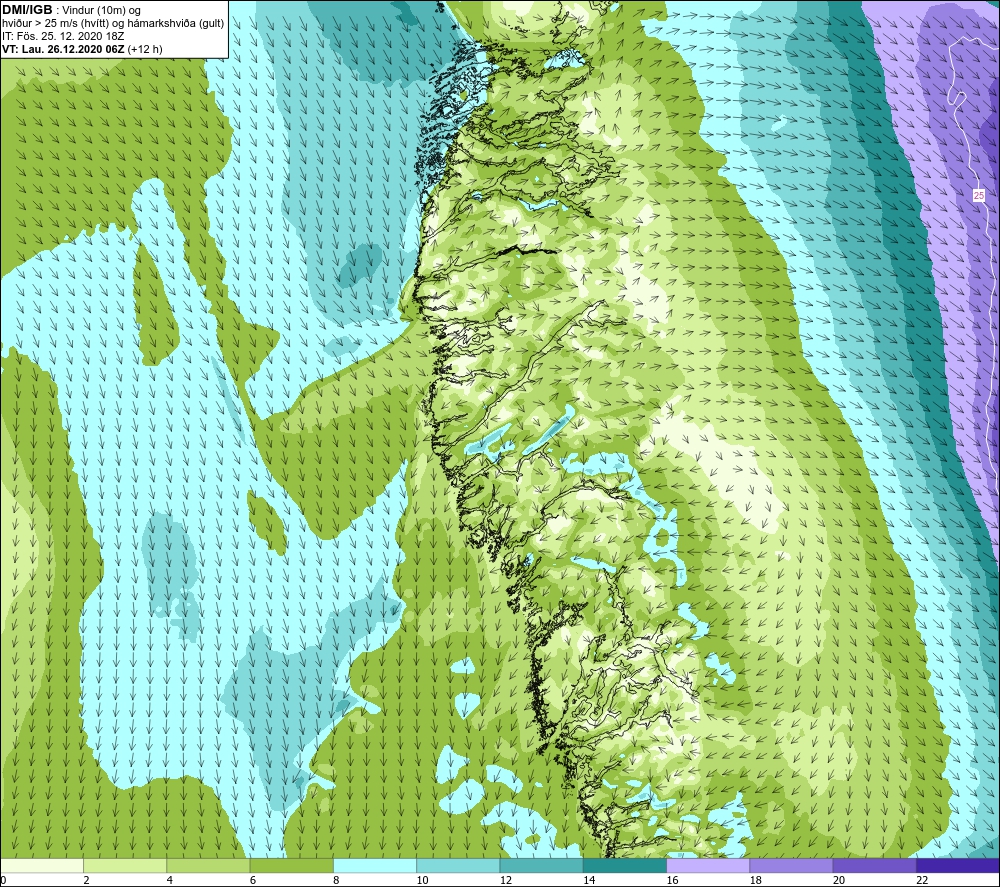Click the legend number 20

click(839, 880)
